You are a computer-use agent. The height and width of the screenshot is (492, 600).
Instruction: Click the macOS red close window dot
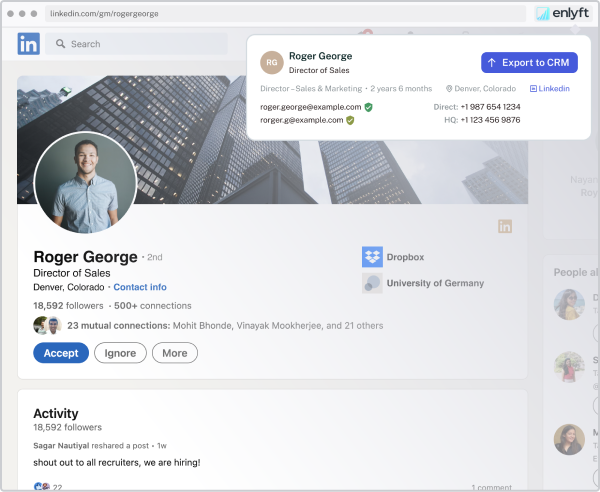[11, 14]
